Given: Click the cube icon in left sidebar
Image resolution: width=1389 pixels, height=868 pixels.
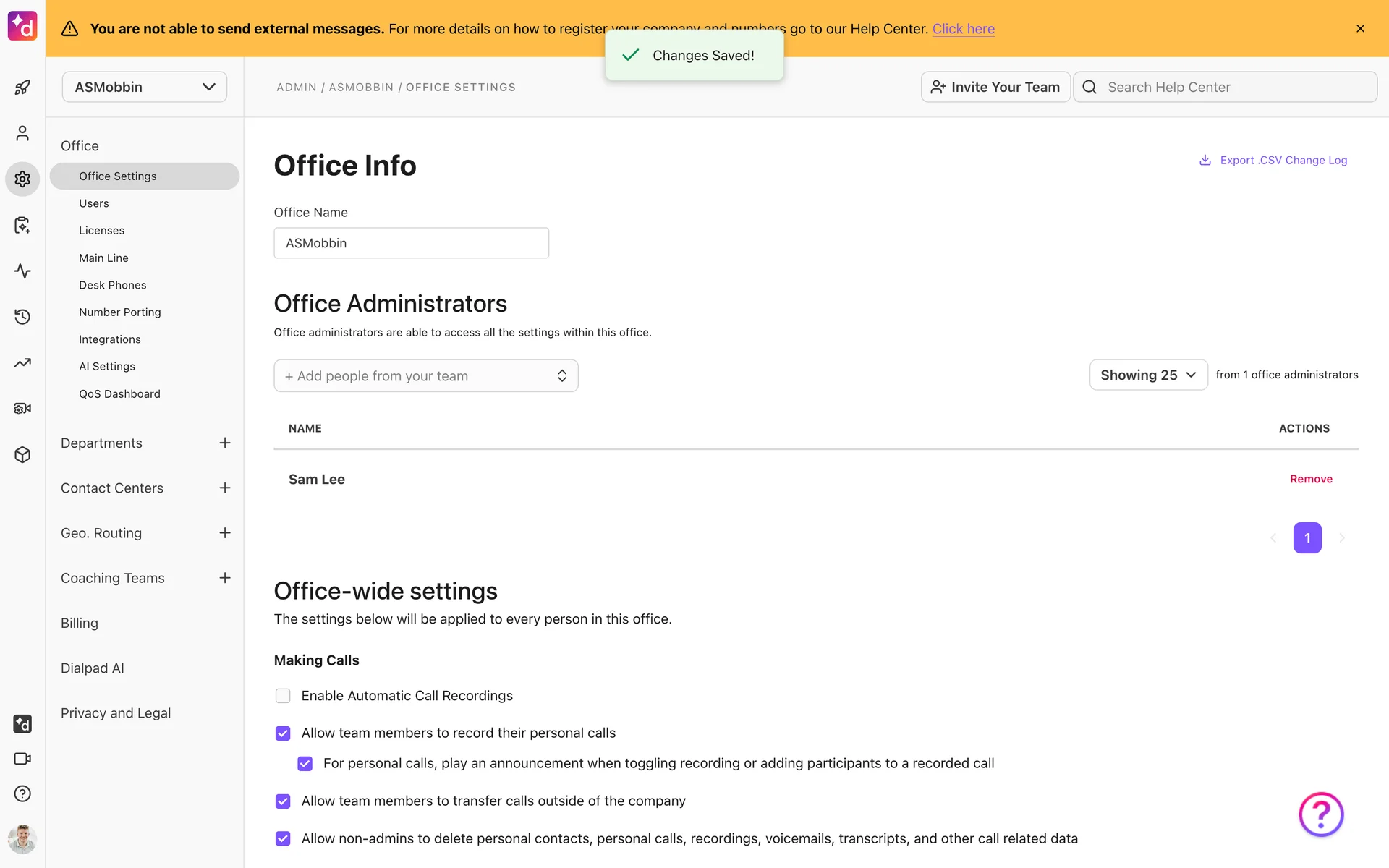Looking at the screenshot, I should (x=22, y=455).
